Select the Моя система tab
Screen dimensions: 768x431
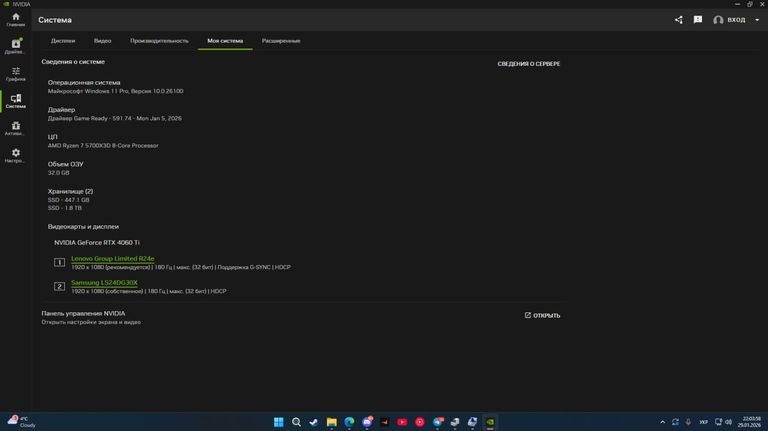click(225, 41)
